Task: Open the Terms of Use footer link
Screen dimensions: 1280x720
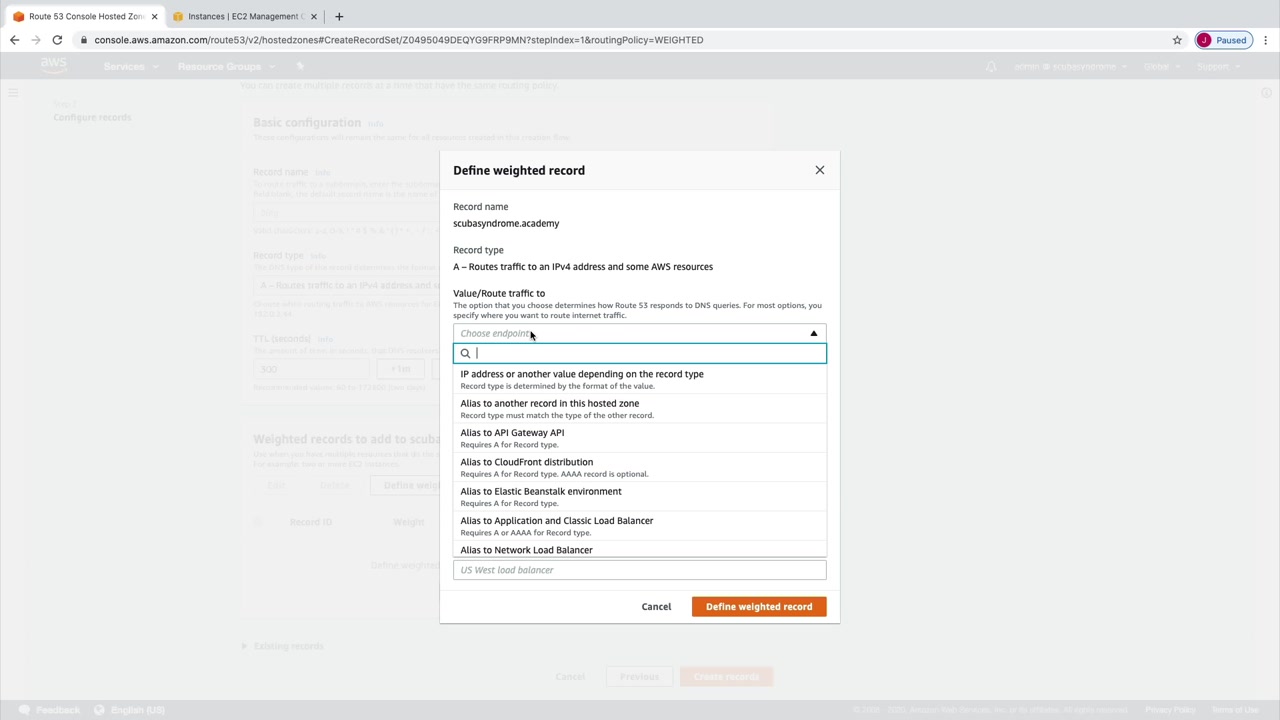Action: [x=1235, y=710]
